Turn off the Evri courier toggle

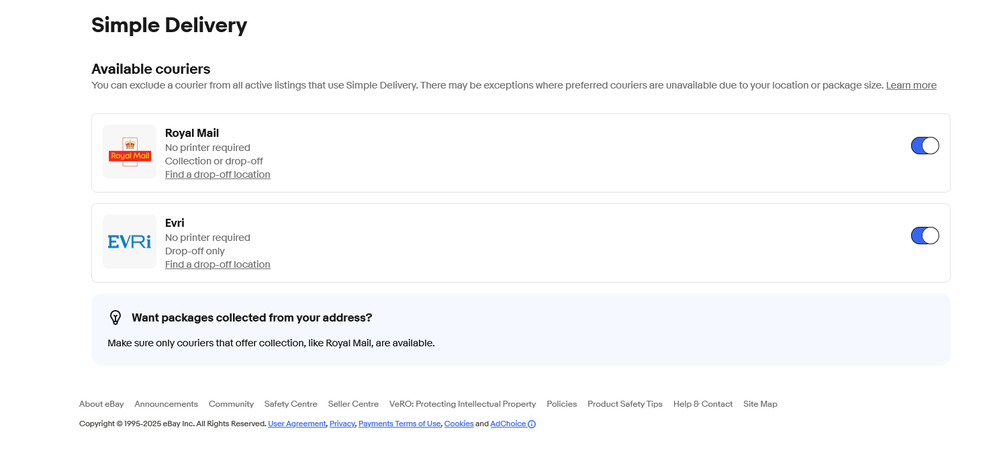pos(924,236)
